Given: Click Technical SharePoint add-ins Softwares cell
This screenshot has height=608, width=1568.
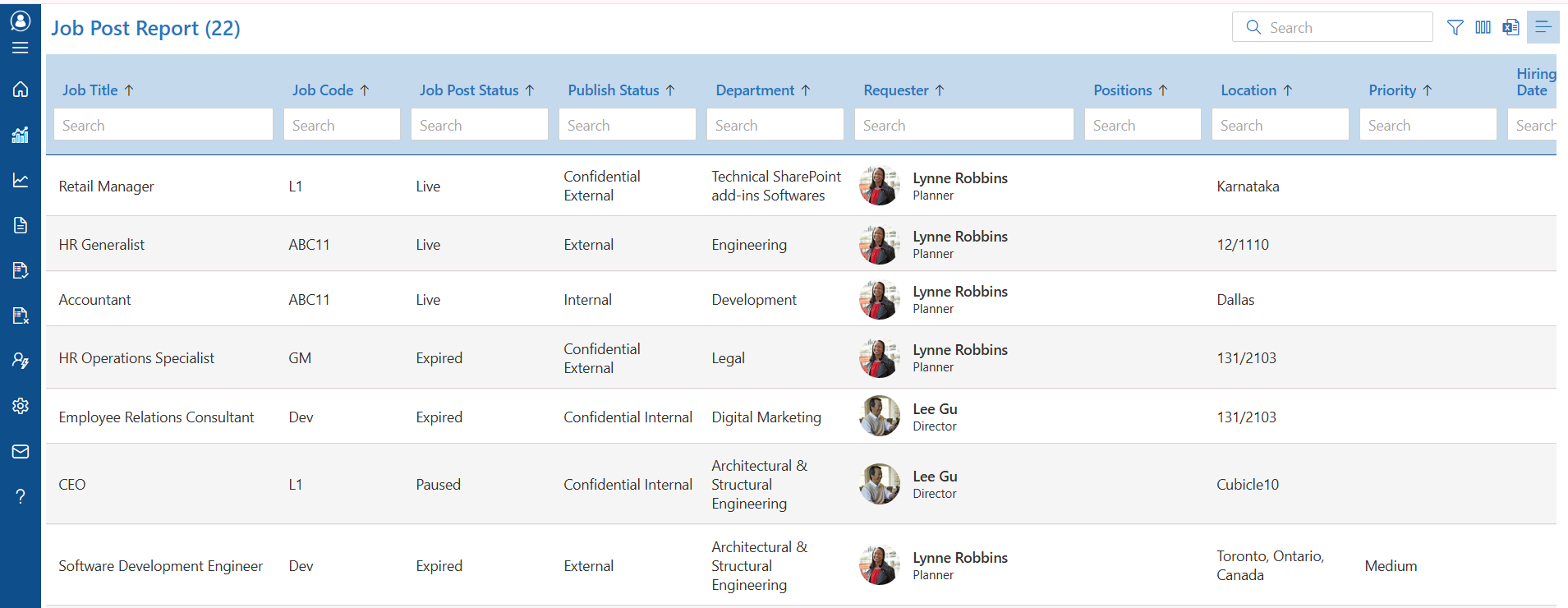Looking at the screenshot, I should (x=776, y=186).
